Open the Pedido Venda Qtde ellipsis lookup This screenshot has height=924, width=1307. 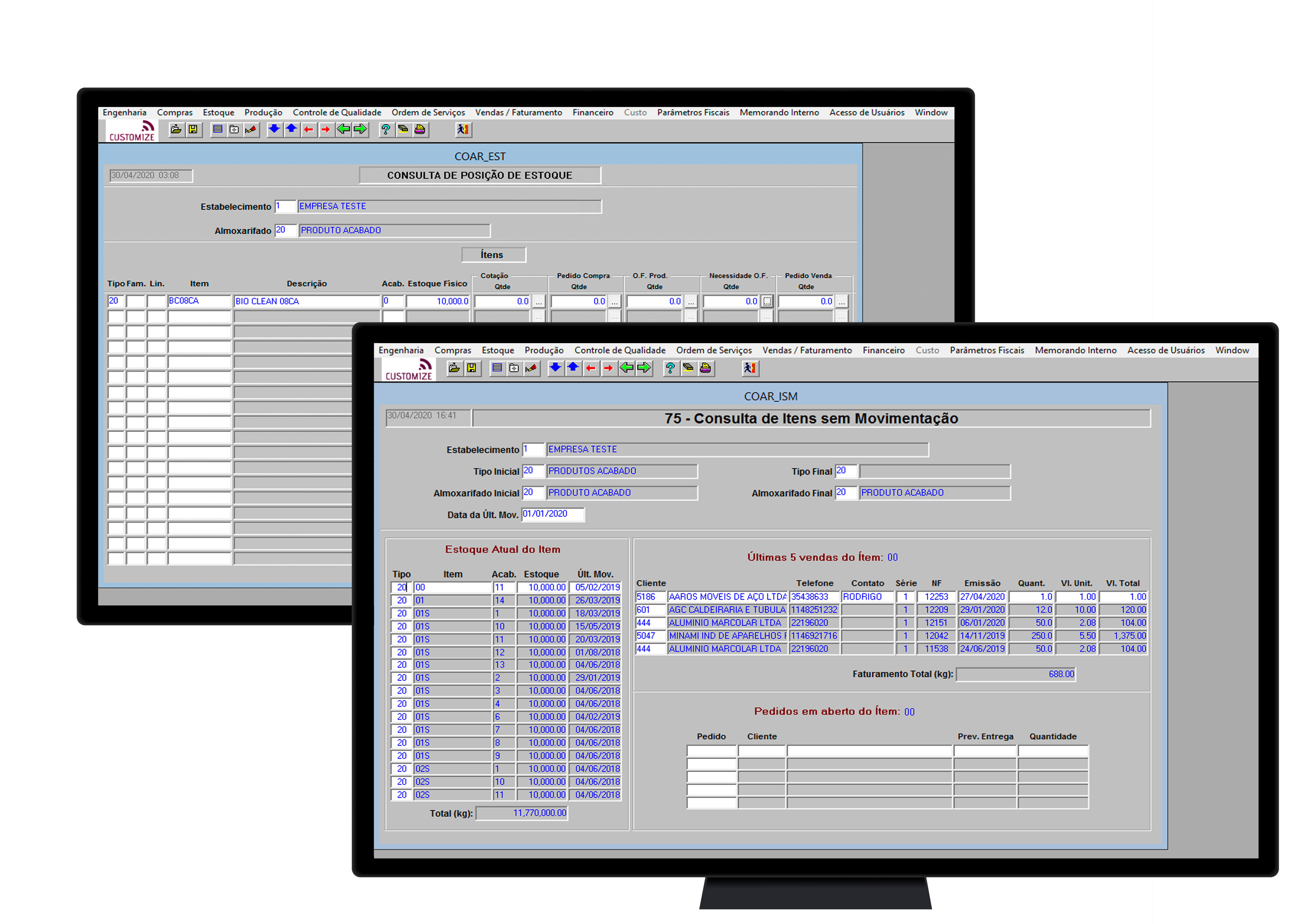pyautogui.click(x=842, y=301)
